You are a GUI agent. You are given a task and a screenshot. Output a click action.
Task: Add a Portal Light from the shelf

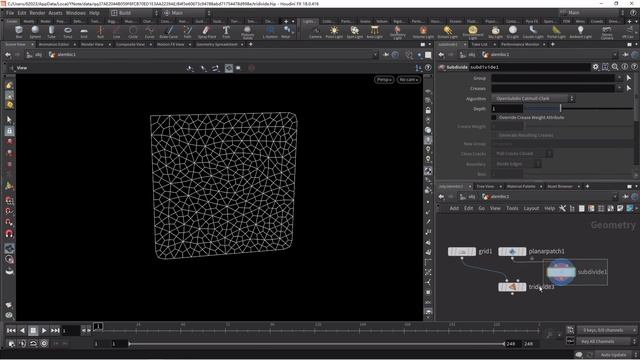pos(556,31)
